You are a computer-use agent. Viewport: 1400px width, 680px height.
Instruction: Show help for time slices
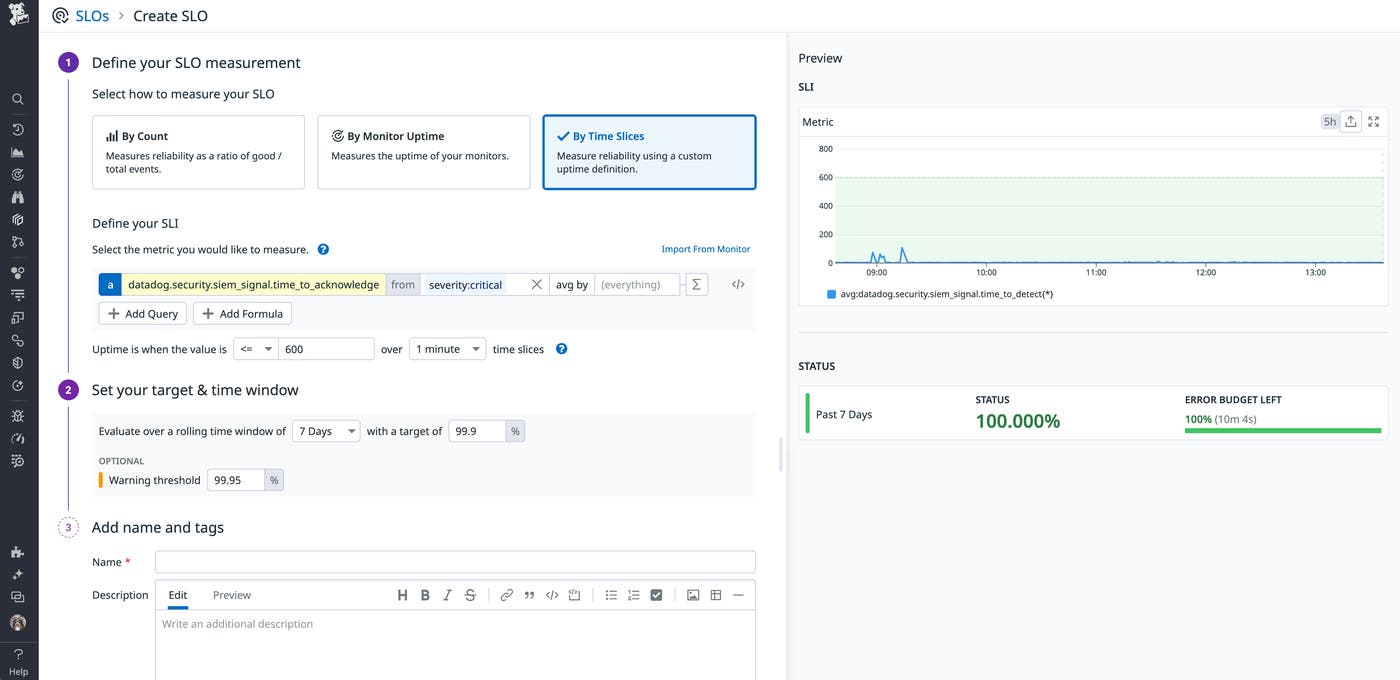(x=561, y=349)
